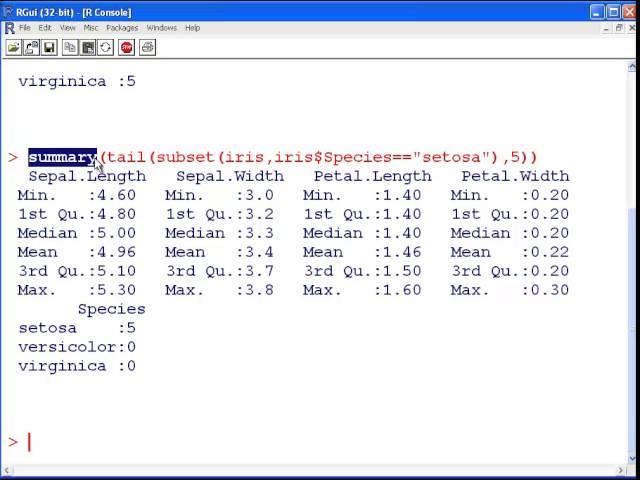Image resolution: width=640 pixels, height=480 pixels.
Task: Close the inner R Console window
Action: point(632,28)
